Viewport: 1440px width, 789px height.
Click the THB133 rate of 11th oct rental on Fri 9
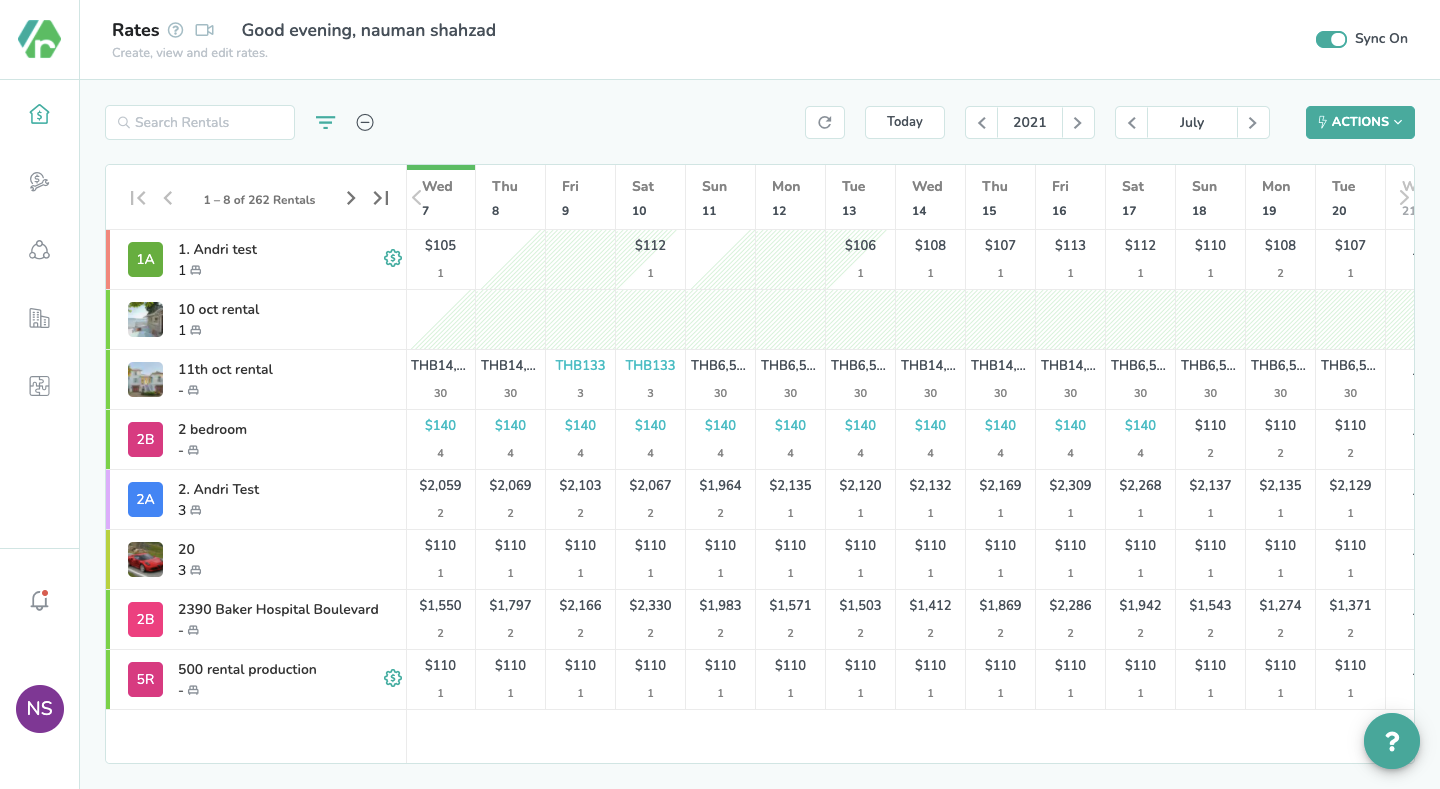[580, 365]
